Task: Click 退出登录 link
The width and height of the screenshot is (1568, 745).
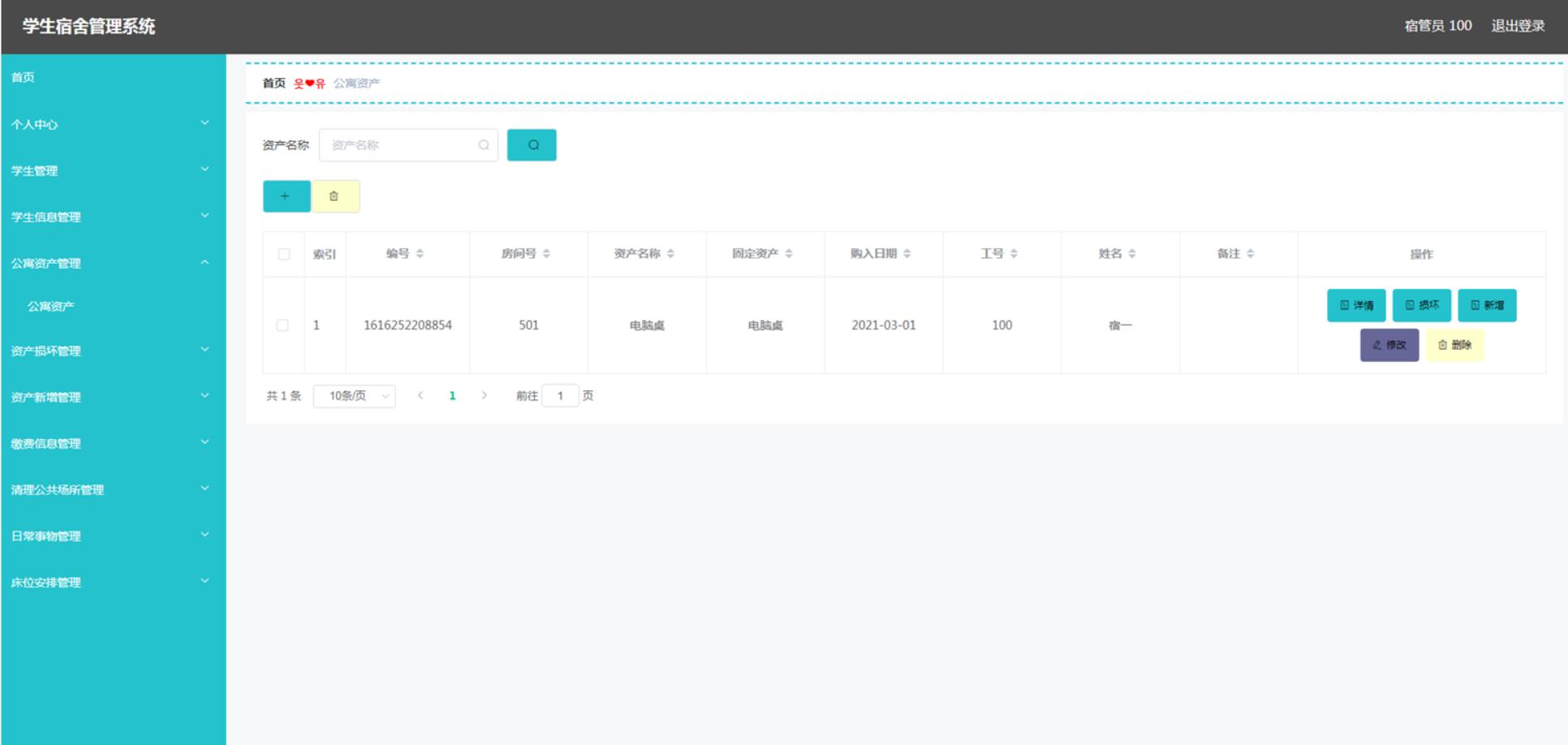Action: [1518, 26]
